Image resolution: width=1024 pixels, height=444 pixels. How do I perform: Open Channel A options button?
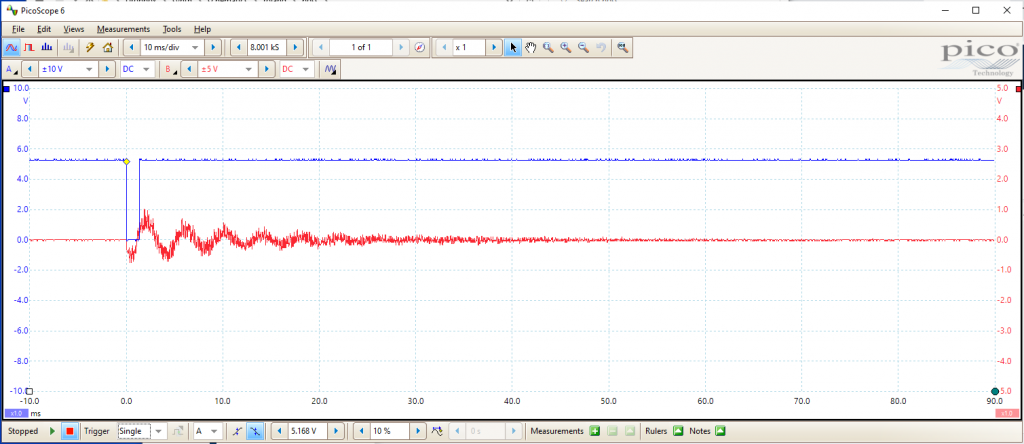tap(10, 69)
